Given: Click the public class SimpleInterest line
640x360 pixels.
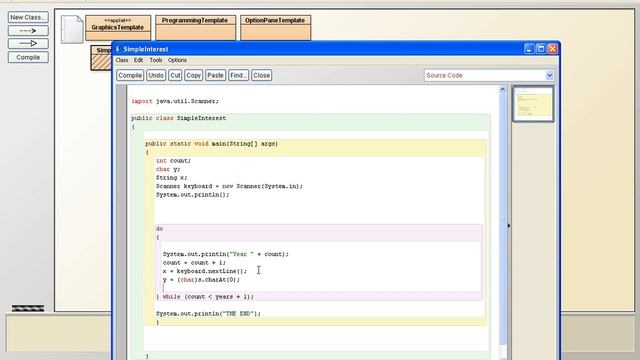Looking at the screenshot, I should tap(178, 118).
